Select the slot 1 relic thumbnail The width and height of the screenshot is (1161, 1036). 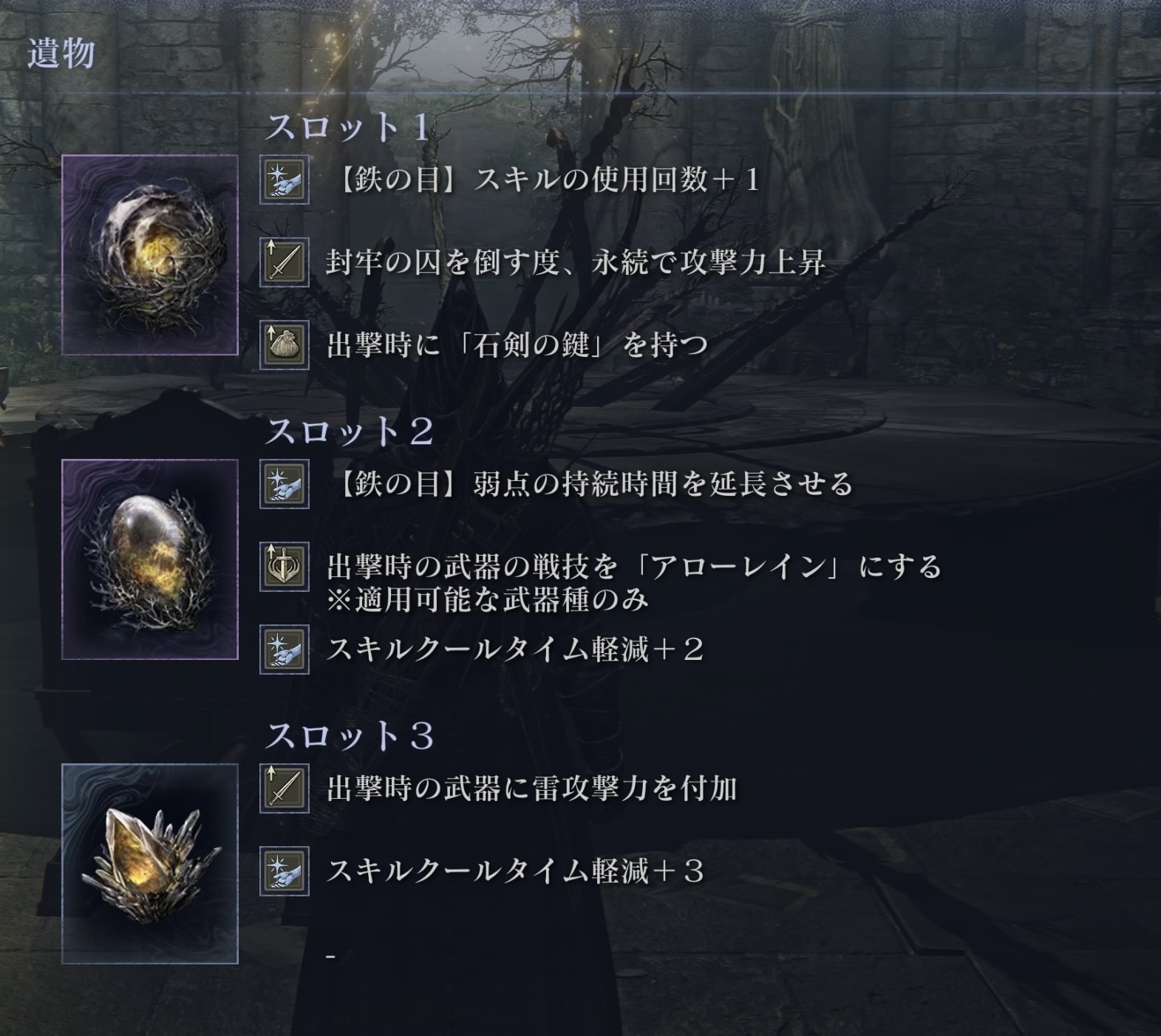coord(150,255)
